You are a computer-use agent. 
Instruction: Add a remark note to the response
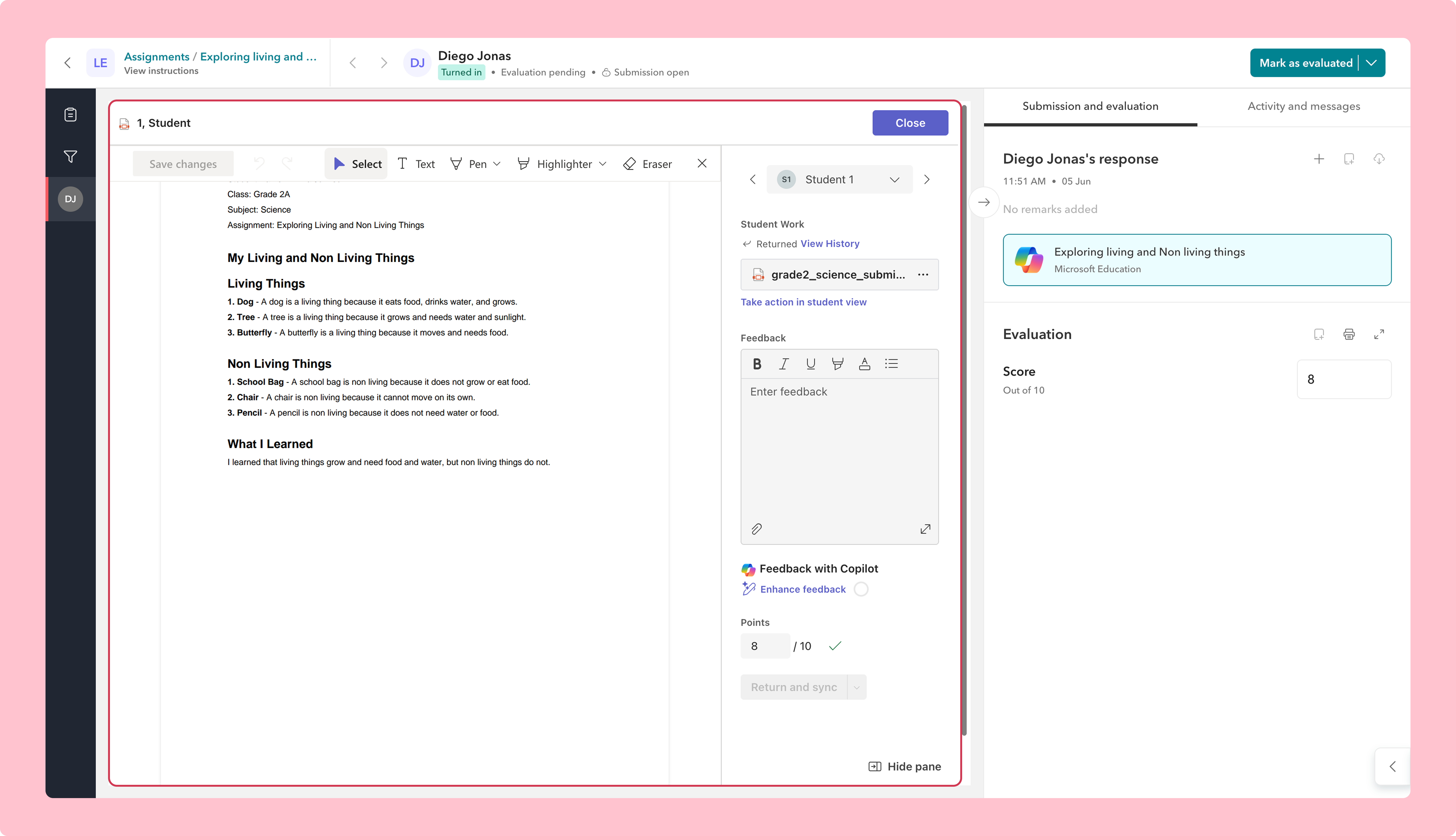(x=1349, y=159)
